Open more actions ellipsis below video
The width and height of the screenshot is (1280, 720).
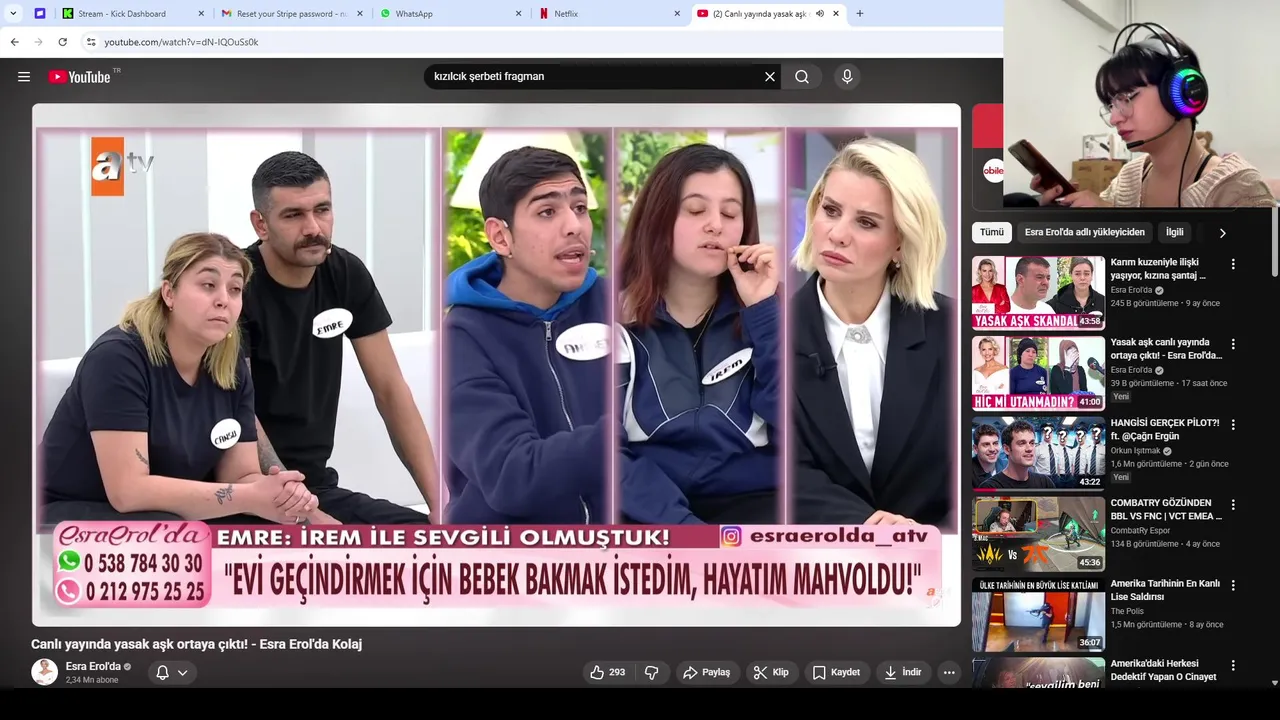(x=949, y=672)
